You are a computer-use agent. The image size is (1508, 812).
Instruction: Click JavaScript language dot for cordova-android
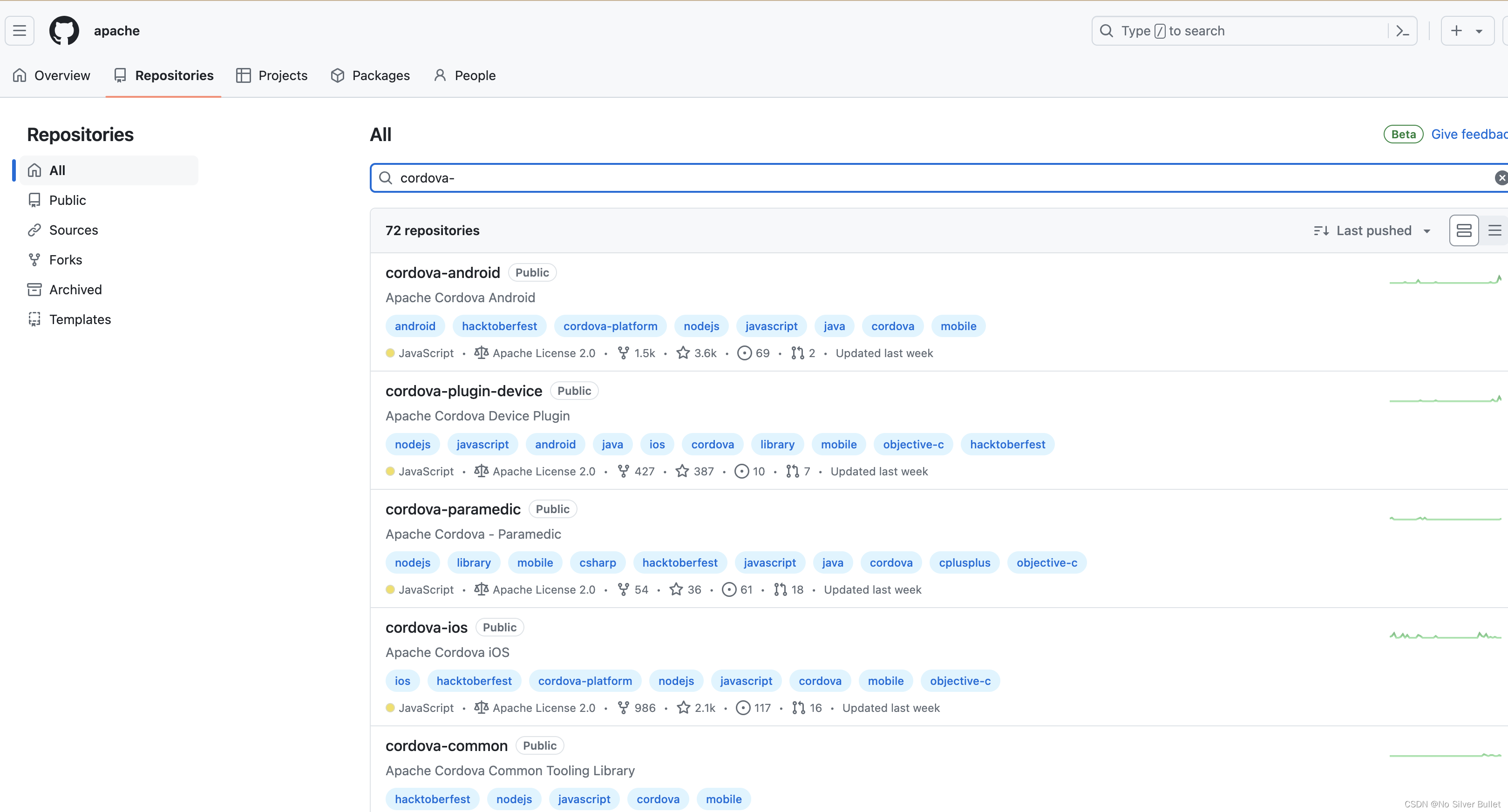pos(390,353)
